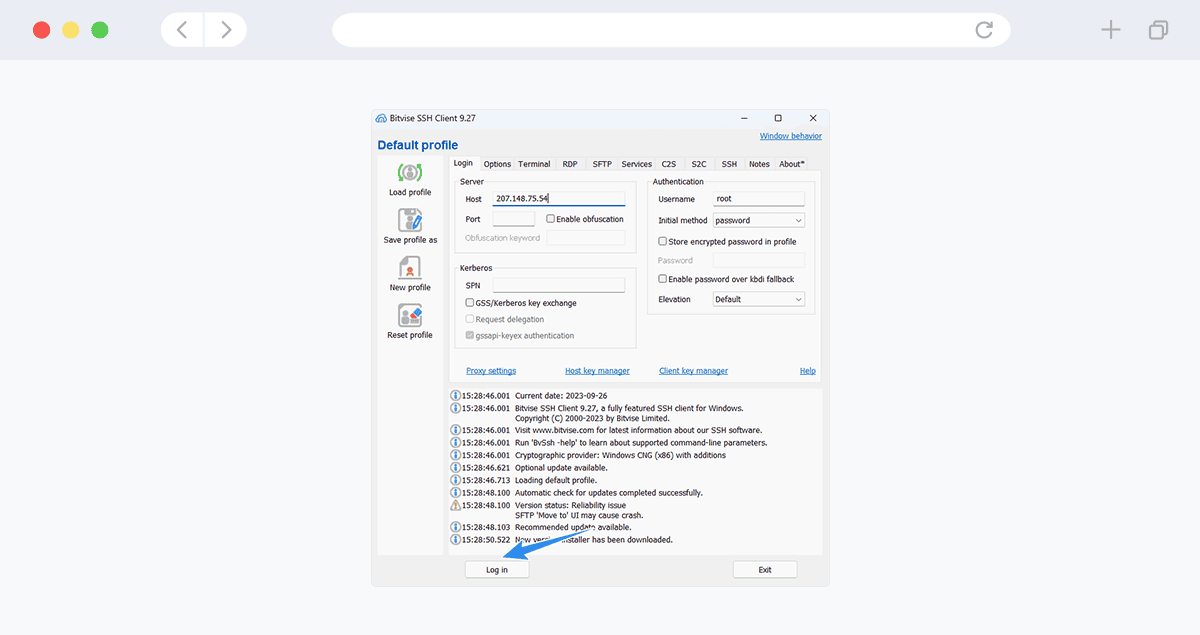The width and height of the screenshot is (1200, 635).
Task: Open the Notes tab
Action: point(759,164)
